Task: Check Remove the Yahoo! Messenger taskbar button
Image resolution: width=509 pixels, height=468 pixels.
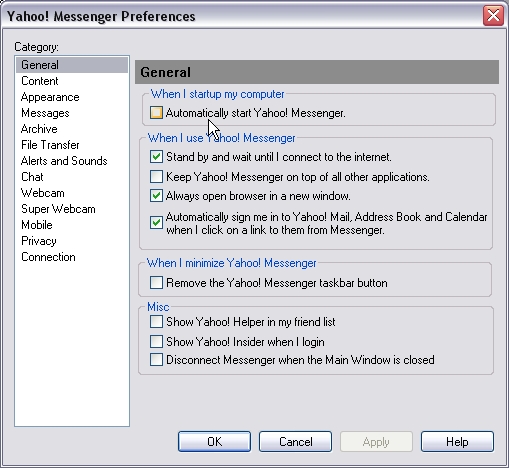Action: [x=156, y=283]
